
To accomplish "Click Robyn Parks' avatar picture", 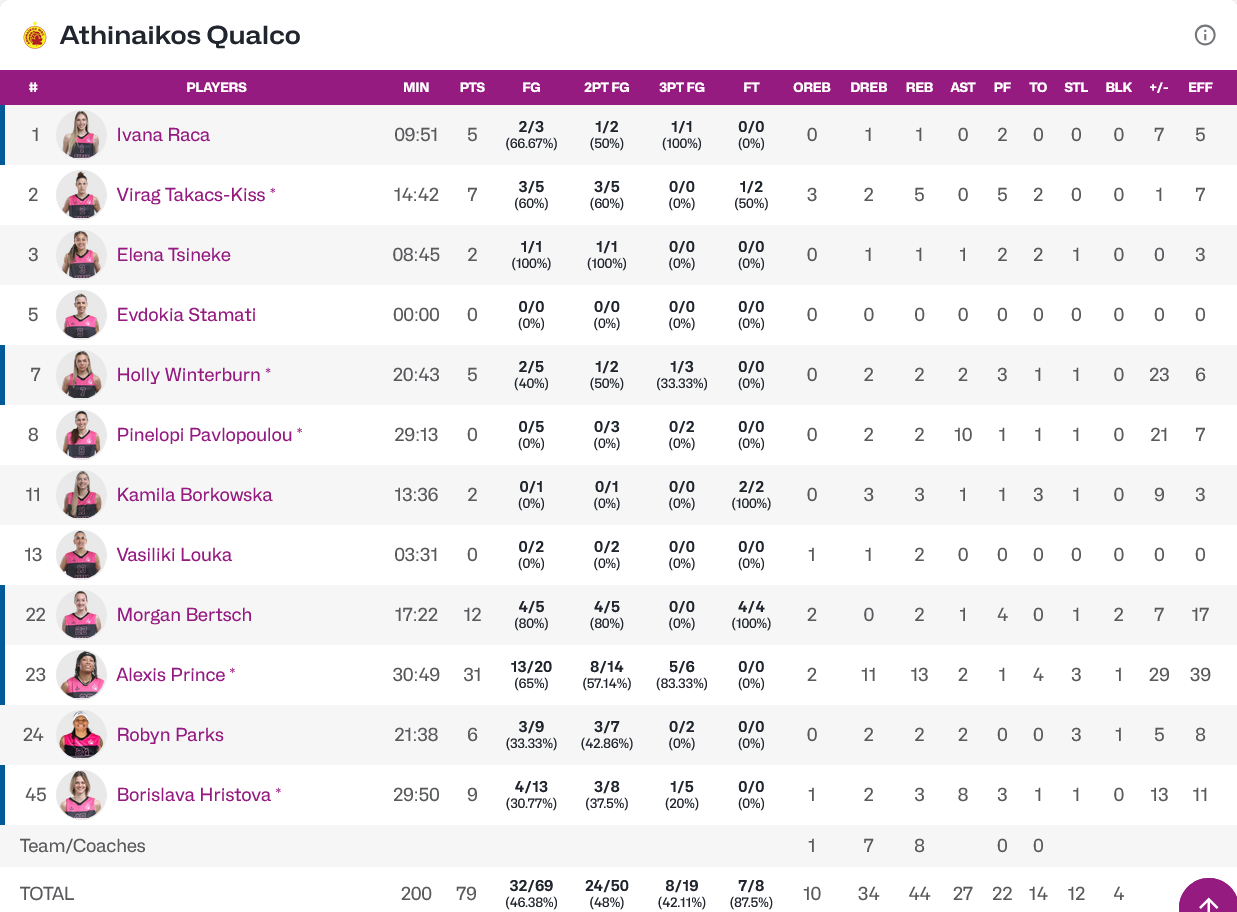I will tap(81, 735).
